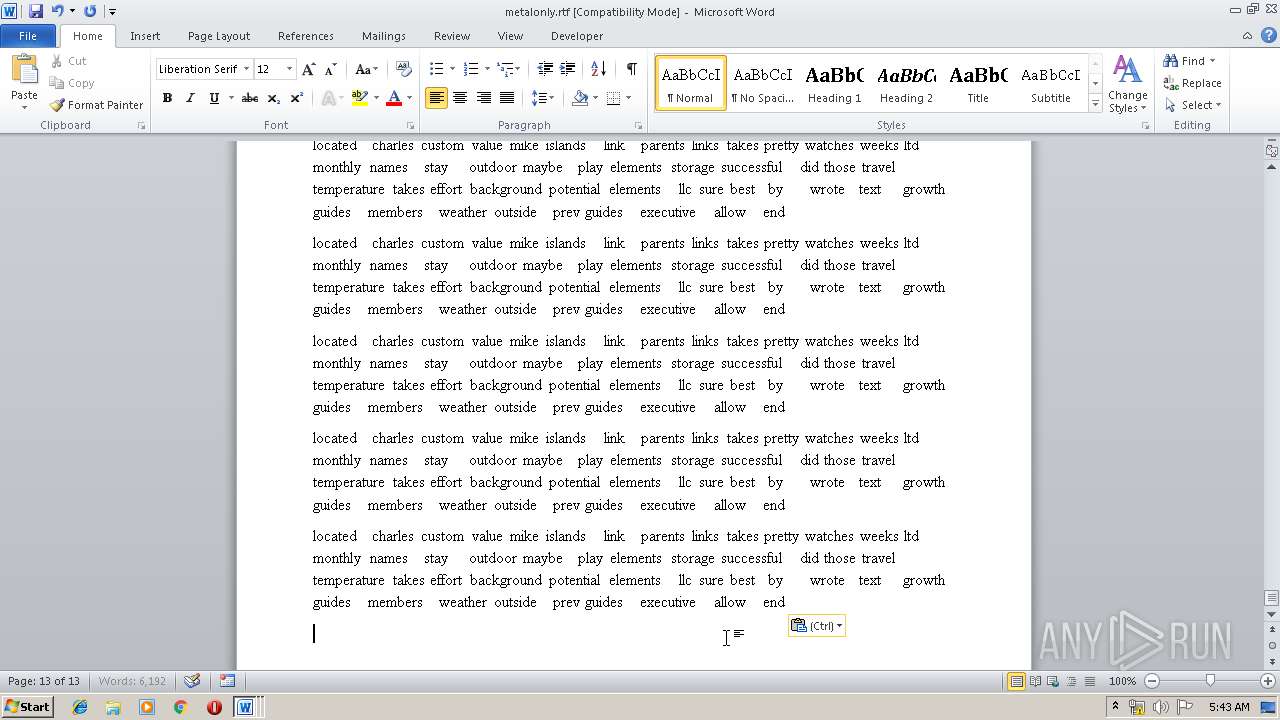Image resolution: width=1280 pixels, height=720 pixels.
Task: Open the font size dropdown
Action: tap(290, 69)
